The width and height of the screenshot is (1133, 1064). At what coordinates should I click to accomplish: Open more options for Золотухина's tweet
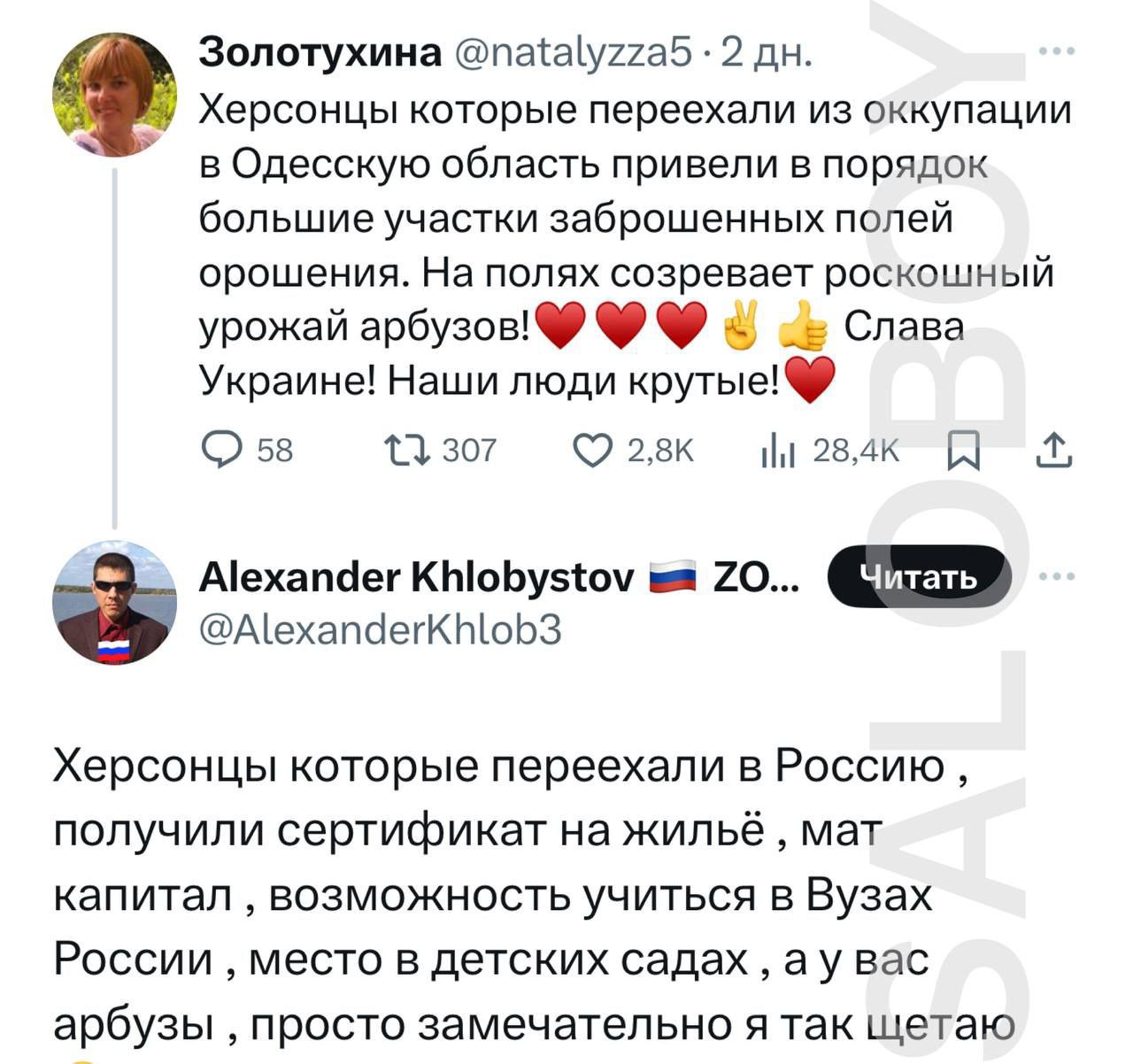coord(1056,52)
